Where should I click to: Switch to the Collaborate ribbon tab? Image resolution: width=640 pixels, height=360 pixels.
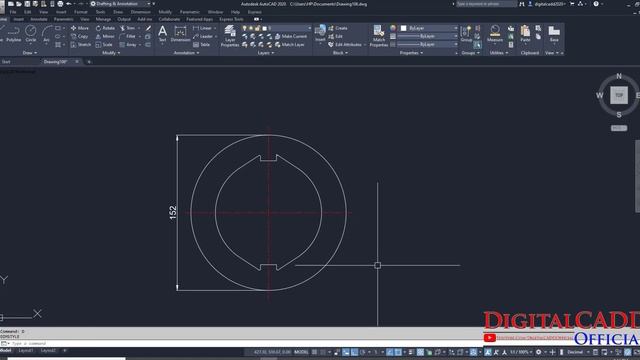click(169, 19)
